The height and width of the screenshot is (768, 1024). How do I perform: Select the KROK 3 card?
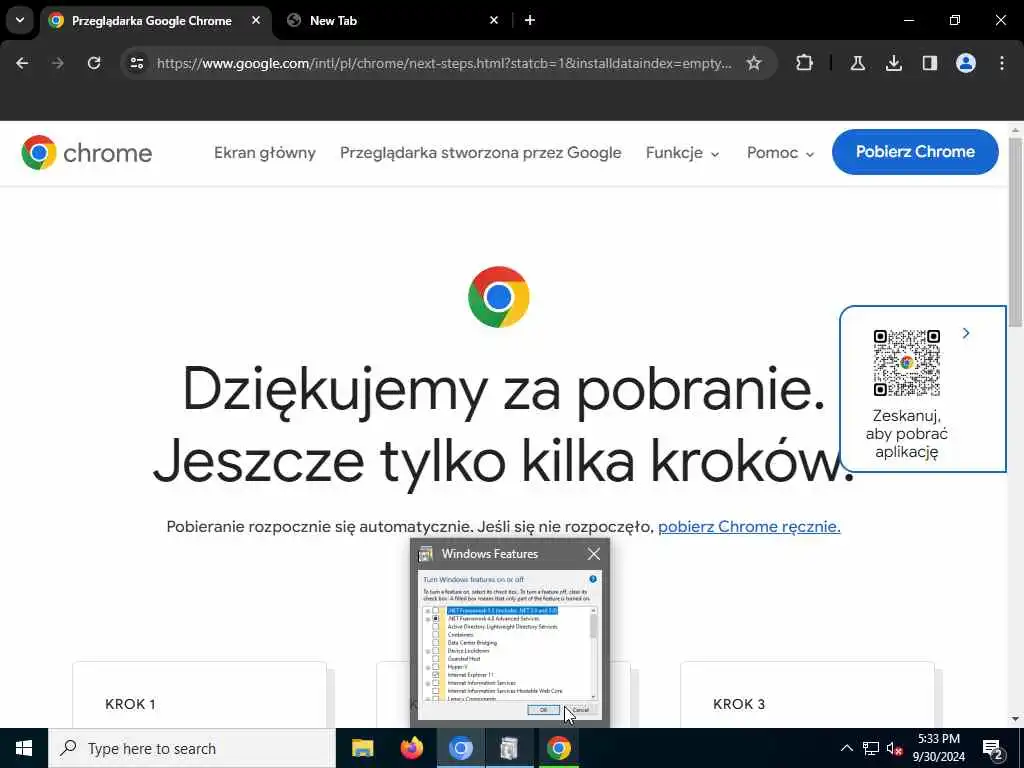click(807, 695)
